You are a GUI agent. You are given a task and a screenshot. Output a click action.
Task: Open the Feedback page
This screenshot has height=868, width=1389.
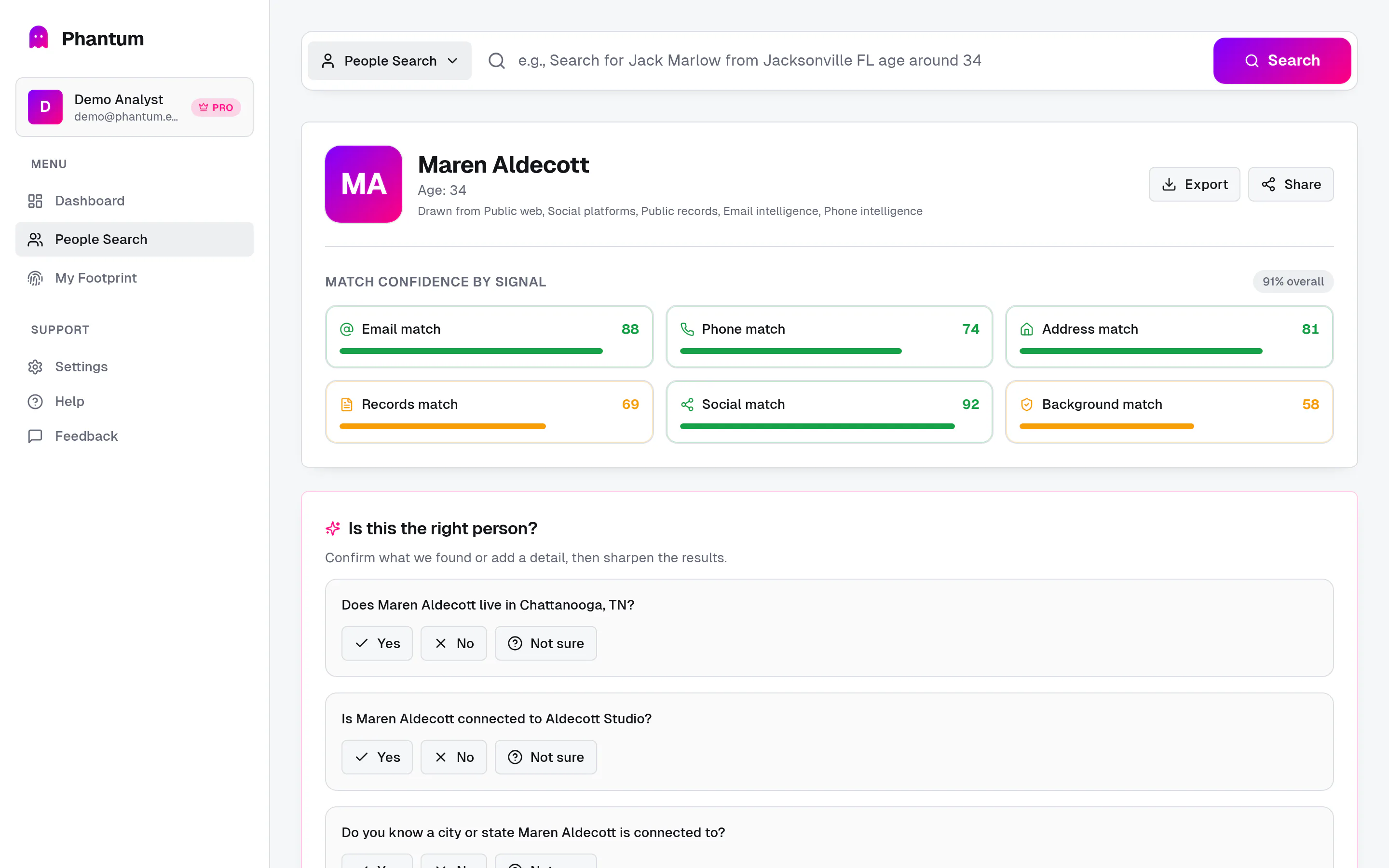tap(134, 436)
